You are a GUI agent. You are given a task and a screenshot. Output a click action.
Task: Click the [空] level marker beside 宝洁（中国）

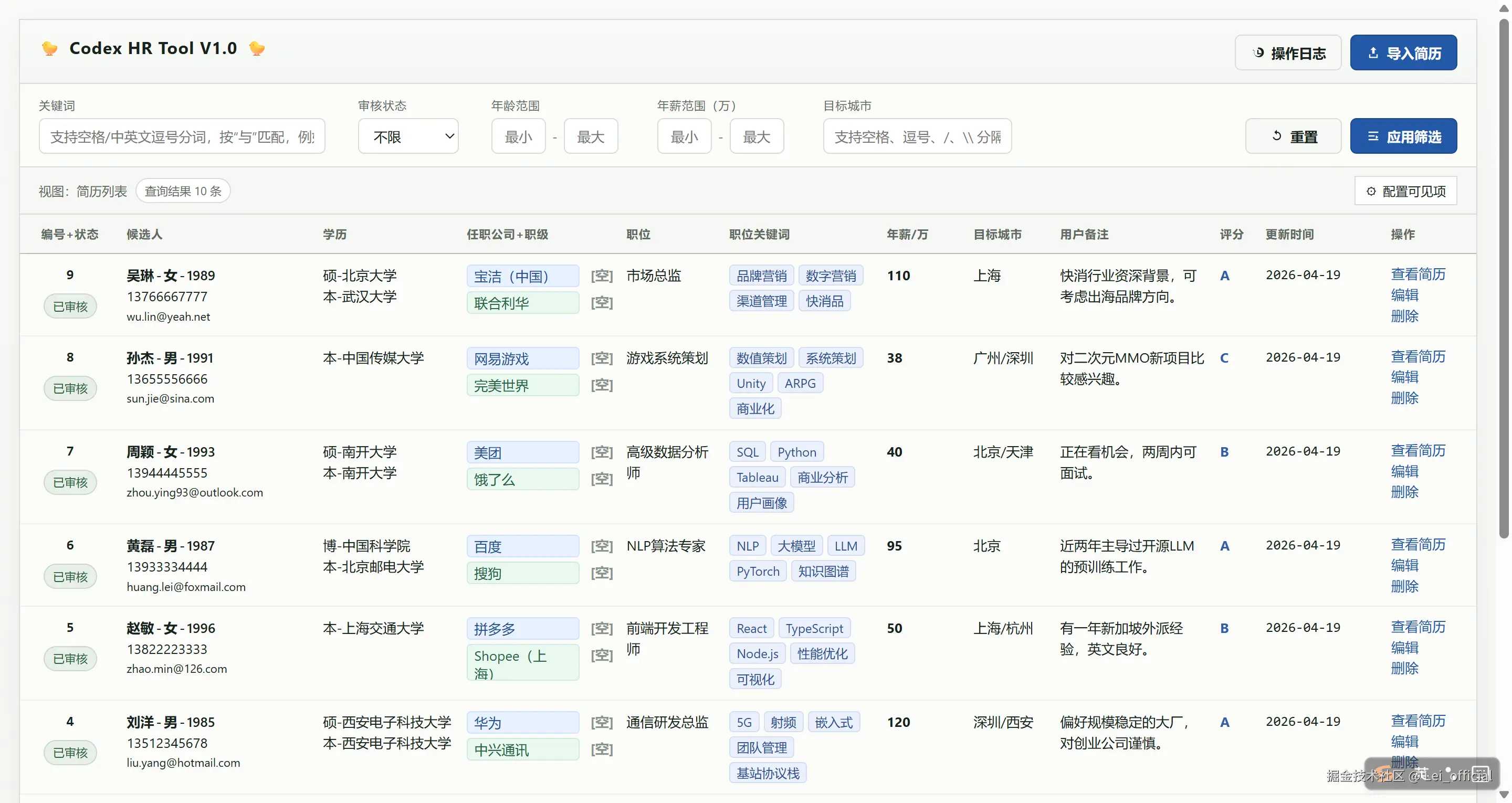point(602,276)
